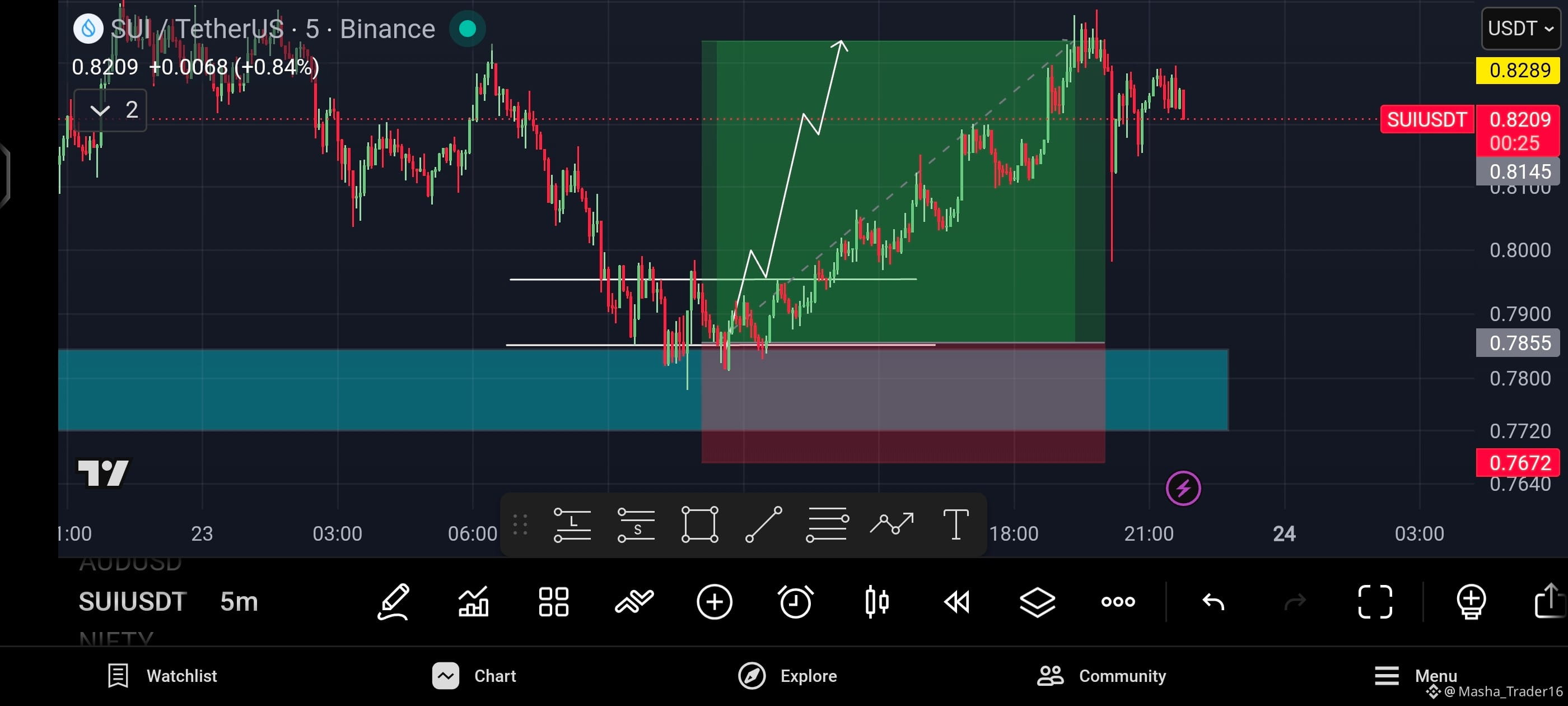Open more options three-dot menu
The height and width of the screenshot is (706, 1568).
pyautogui.click(x=1118, y=602)
